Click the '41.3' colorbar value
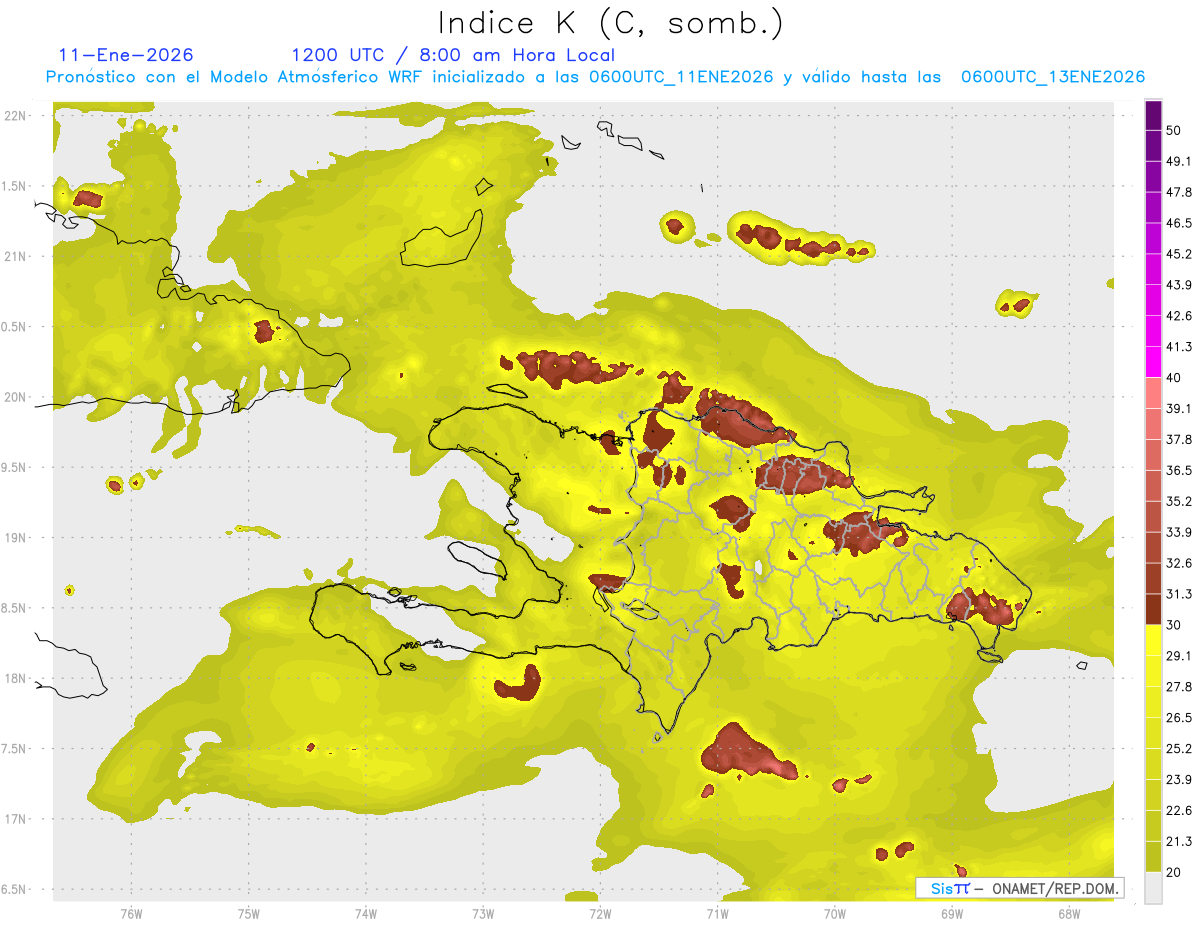The image size is (1200, 927). coord(1179,347)
